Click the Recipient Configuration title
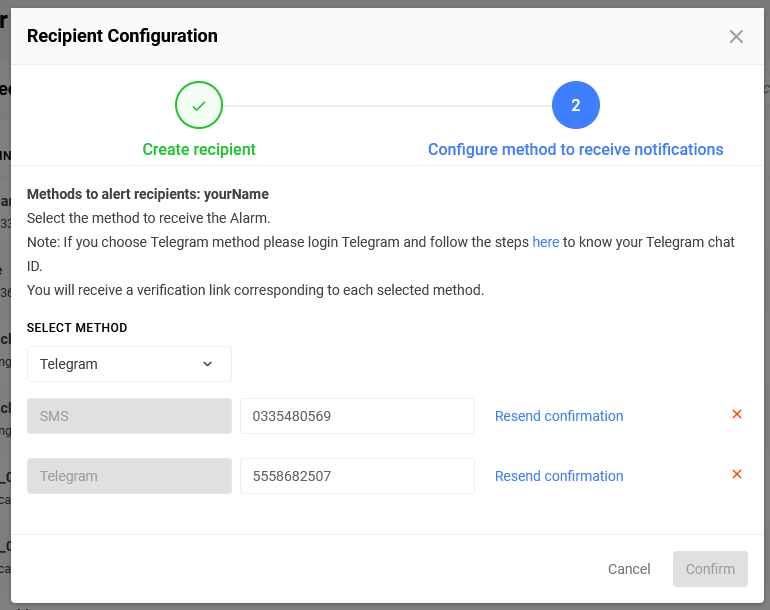The height and width of the screenshot is (610, 770). point(122,36)
